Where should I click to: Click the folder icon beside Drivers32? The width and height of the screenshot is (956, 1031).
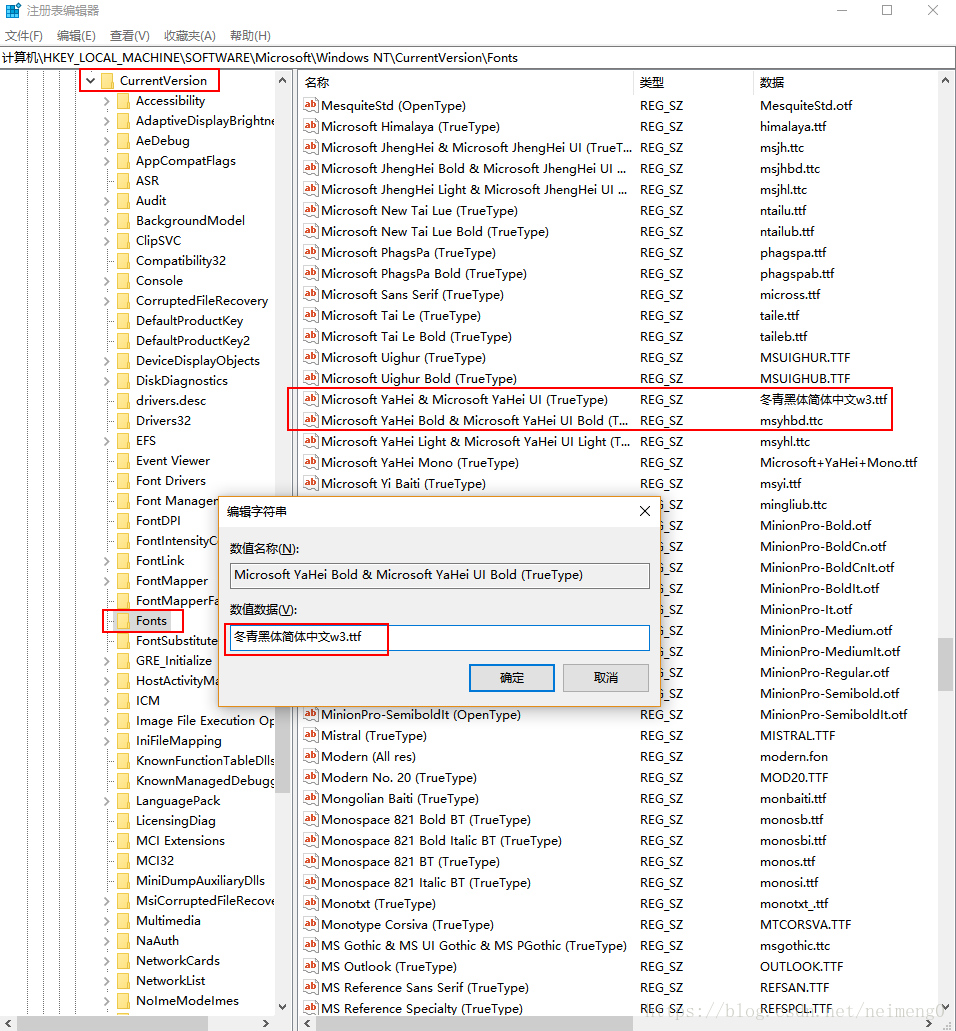(x=123, y=421)
